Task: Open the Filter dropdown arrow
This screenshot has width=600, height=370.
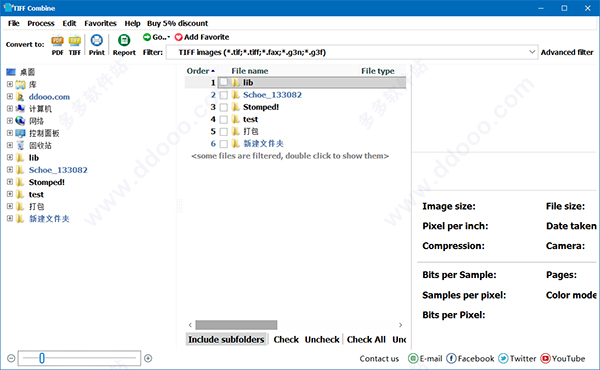Action: click(532, 52)
